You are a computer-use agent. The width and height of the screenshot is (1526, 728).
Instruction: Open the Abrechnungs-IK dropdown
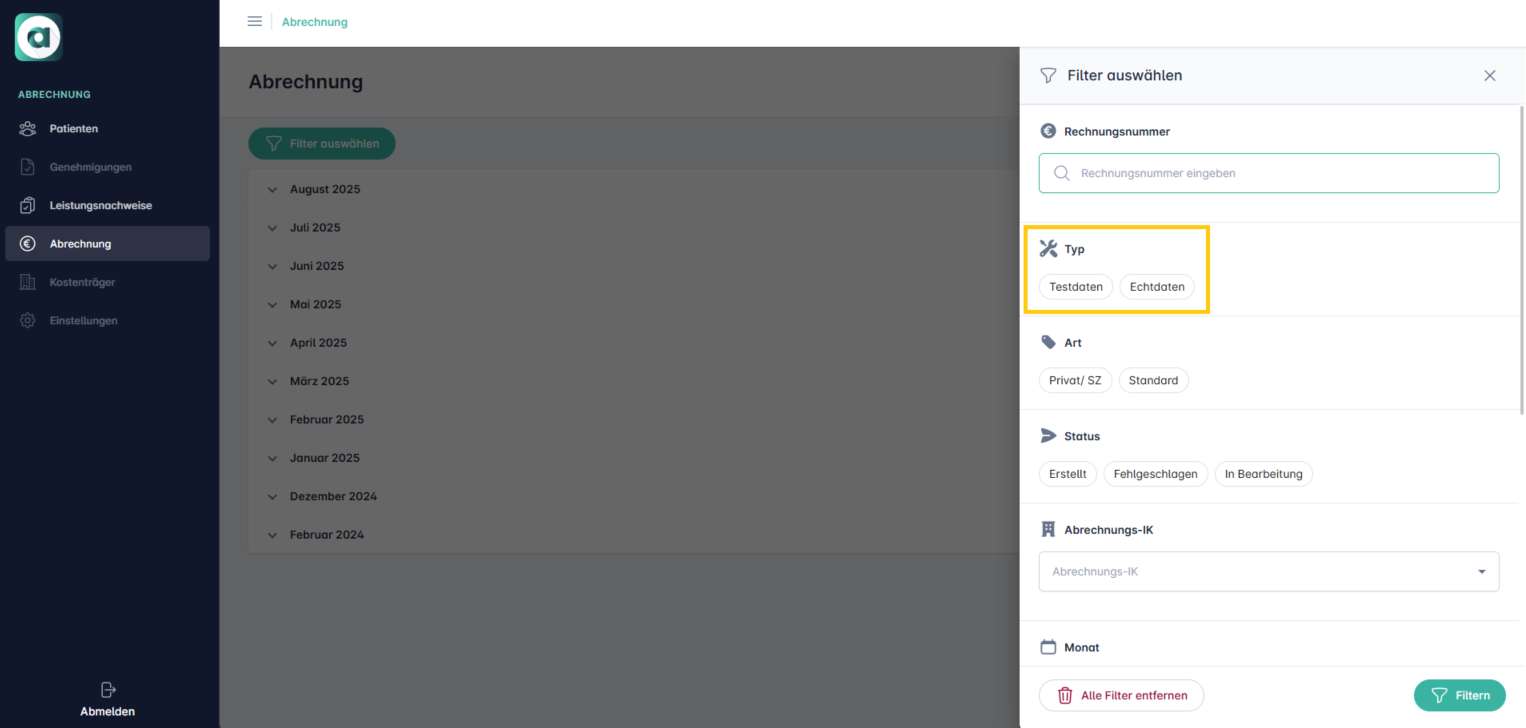(1268, 572)
